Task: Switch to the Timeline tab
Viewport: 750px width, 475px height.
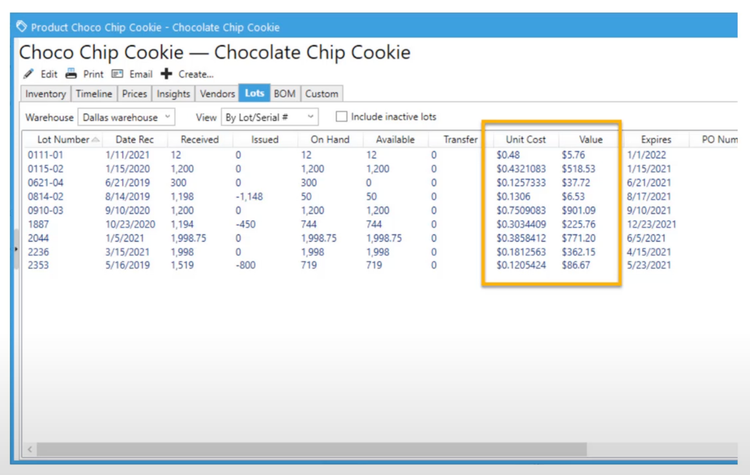Action: tap(94, 94)
